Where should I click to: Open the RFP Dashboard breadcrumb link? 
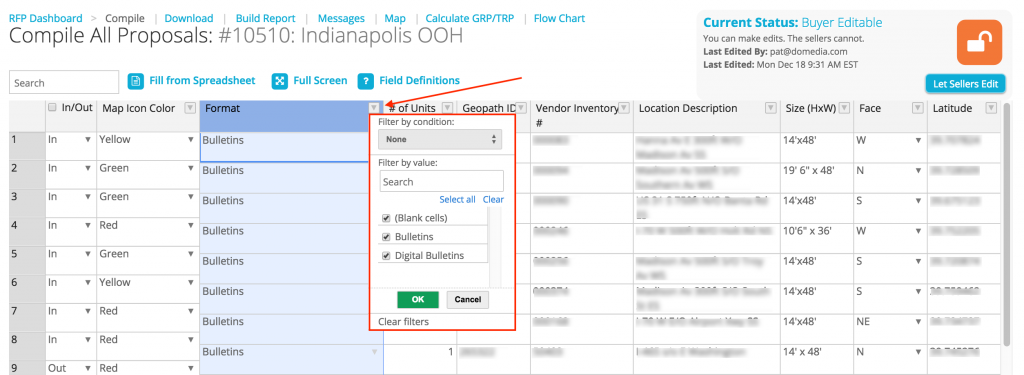(46, 18)
